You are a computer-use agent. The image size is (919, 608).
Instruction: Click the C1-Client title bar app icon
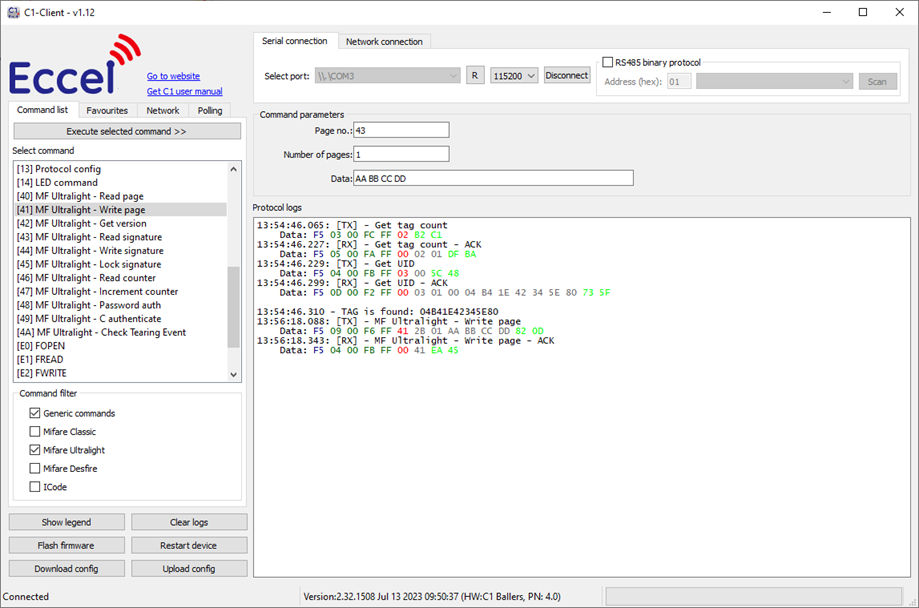(13, 12)
